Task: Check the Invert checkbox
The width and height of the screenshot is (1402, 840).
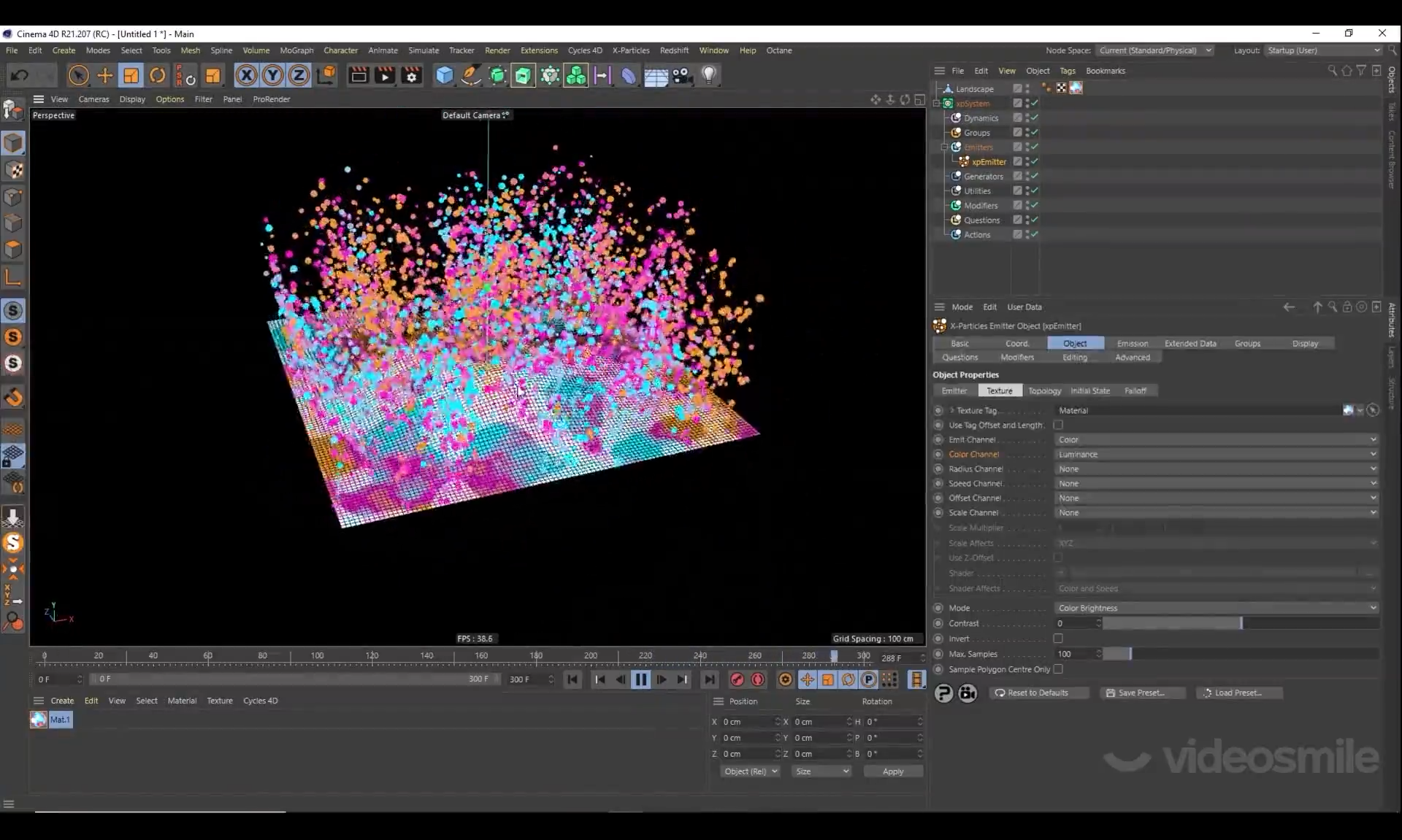Action: point(1058,639)
